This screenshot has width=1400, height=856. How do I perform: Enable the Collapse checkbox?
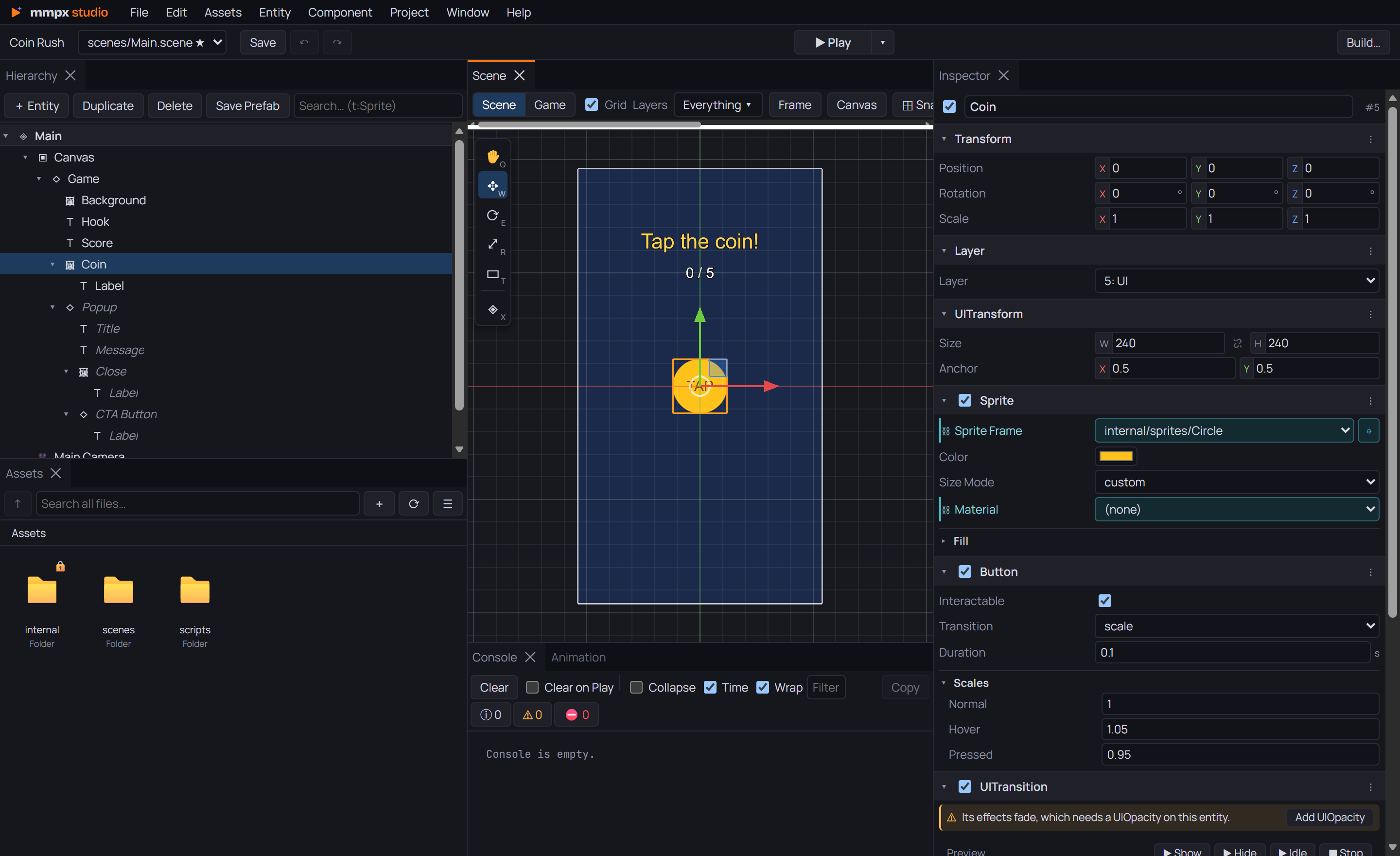pos(636,687)
